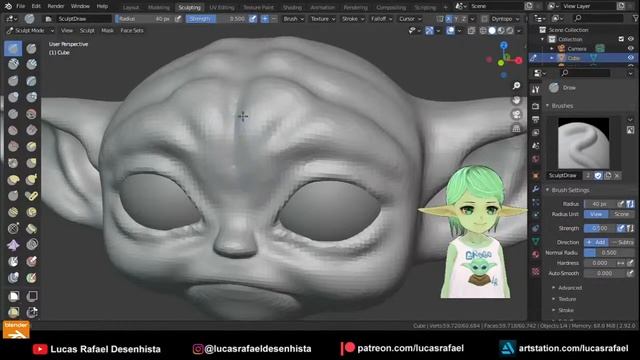This screenshot has width=640, height=360.
Task: Select the Draw Sharp brush tool
Action: point(31,49)
